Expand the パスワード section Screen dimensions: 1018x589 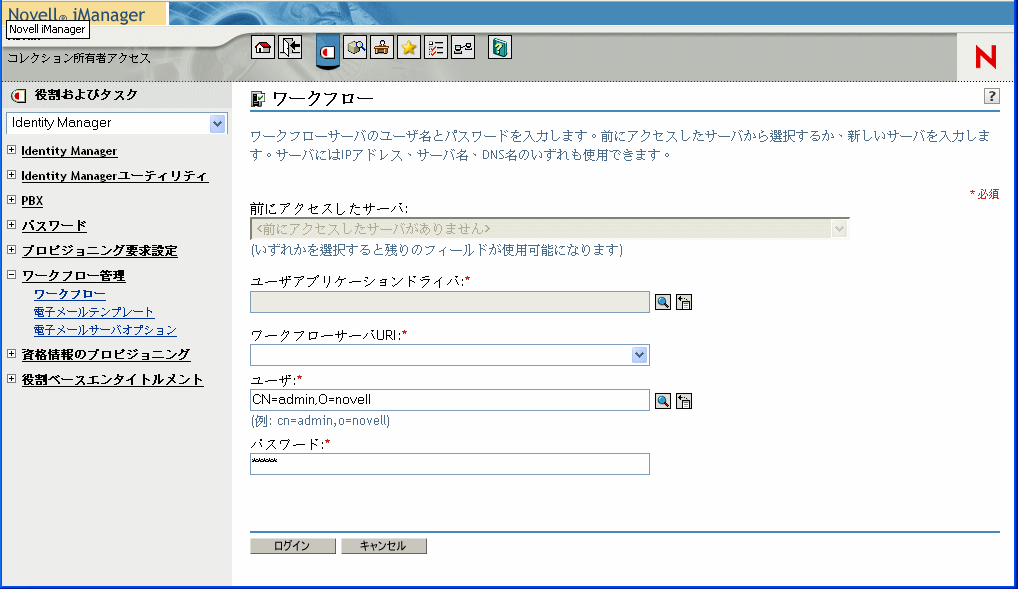pyautogui.click(x=11, y=225)
